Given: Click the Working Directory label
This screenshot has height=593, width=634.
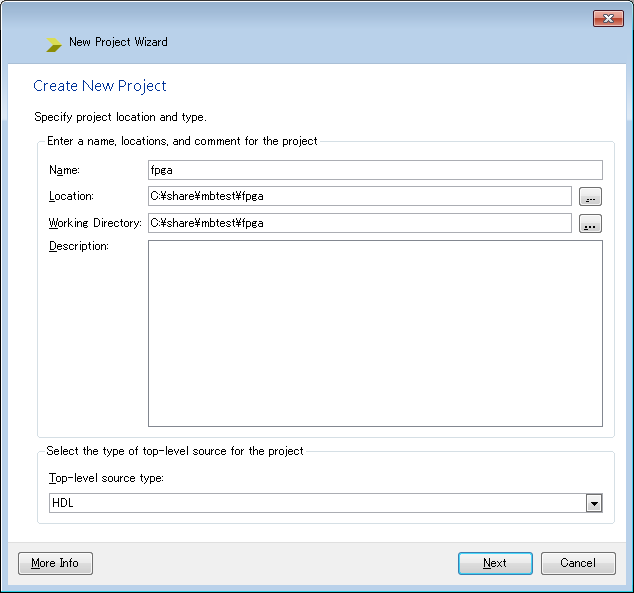Looking at the screenshot, I should [95, 223].
